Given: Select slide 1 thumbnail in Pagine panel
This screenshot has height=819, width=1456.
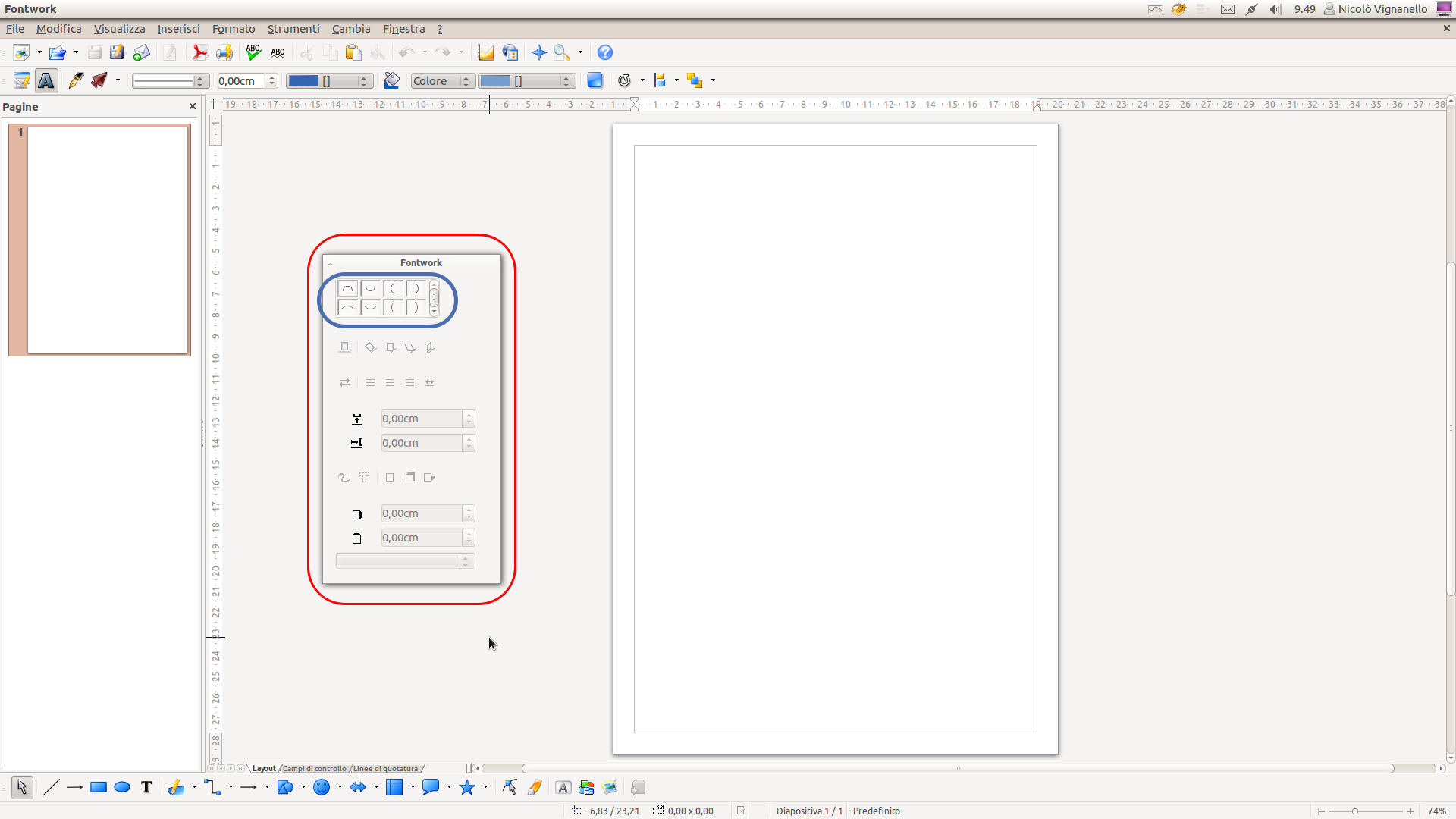Looking at the screenshot, I should click(108, 240).
